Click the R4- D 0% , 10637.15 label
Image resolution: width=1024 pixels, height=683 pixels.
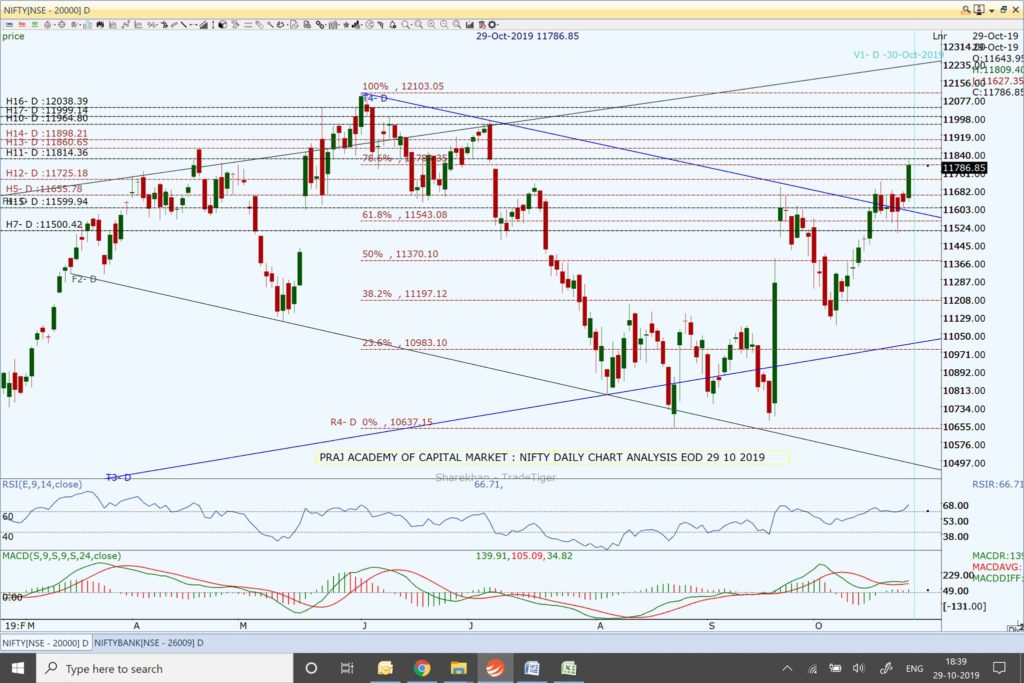(x=381, y=422)
